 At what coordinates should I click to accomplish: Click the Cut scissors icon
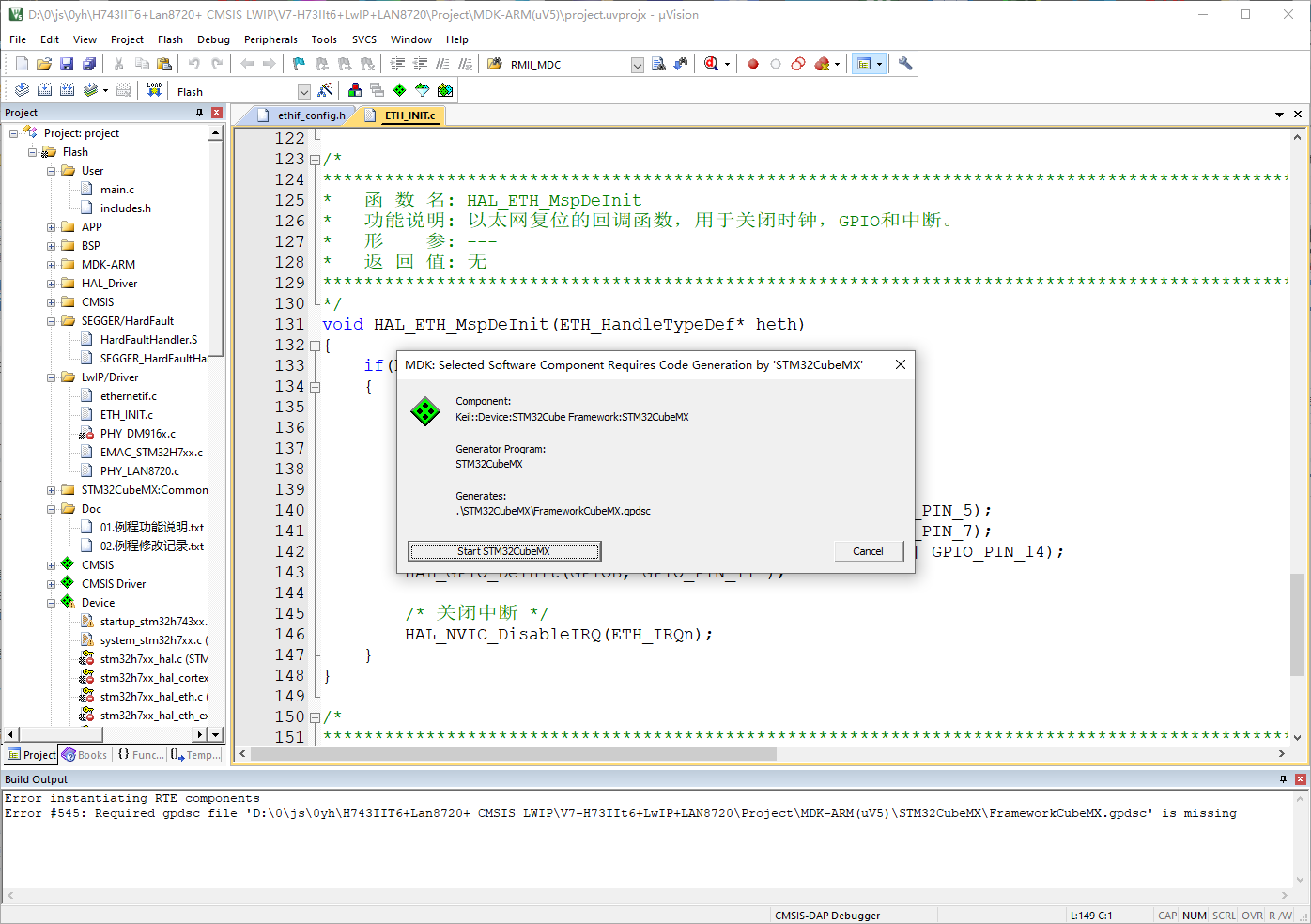pyautogui.click(x=119, y=64)
